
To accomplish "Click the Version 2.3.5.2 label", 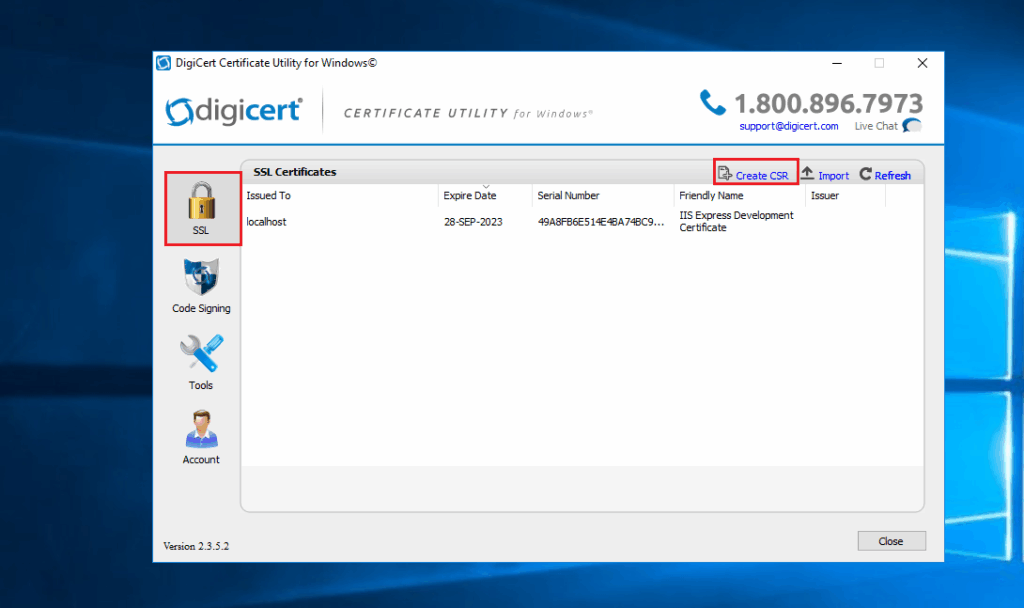I will click(196, 546).
